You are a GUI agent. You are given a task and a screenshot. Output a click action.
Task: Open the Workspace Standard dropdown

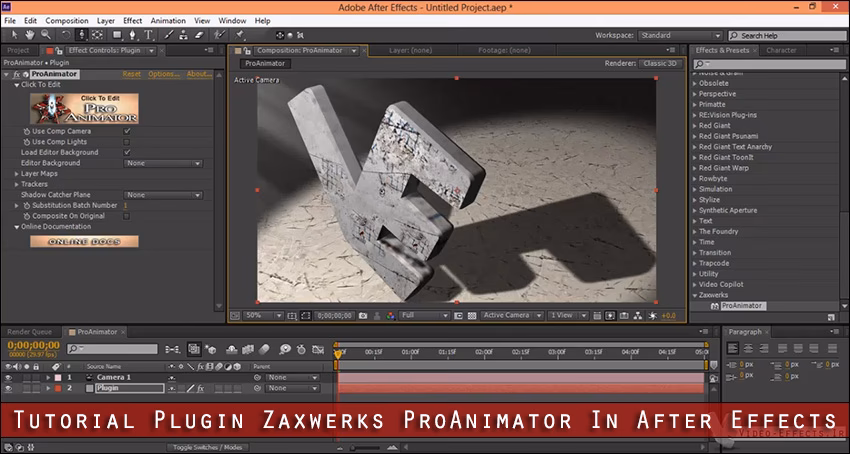[680, 36]
